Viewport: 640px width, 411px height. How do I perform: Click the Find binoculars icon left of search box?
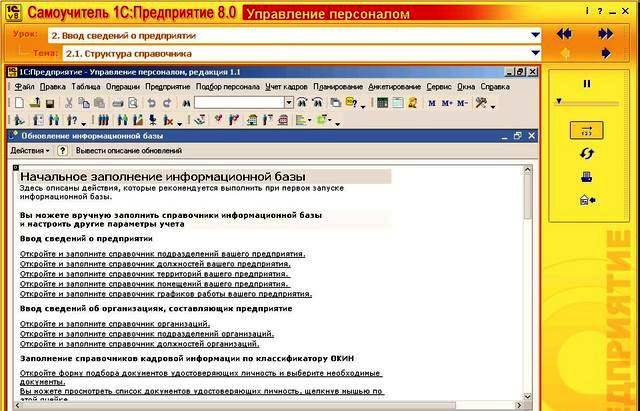point(187,103)
